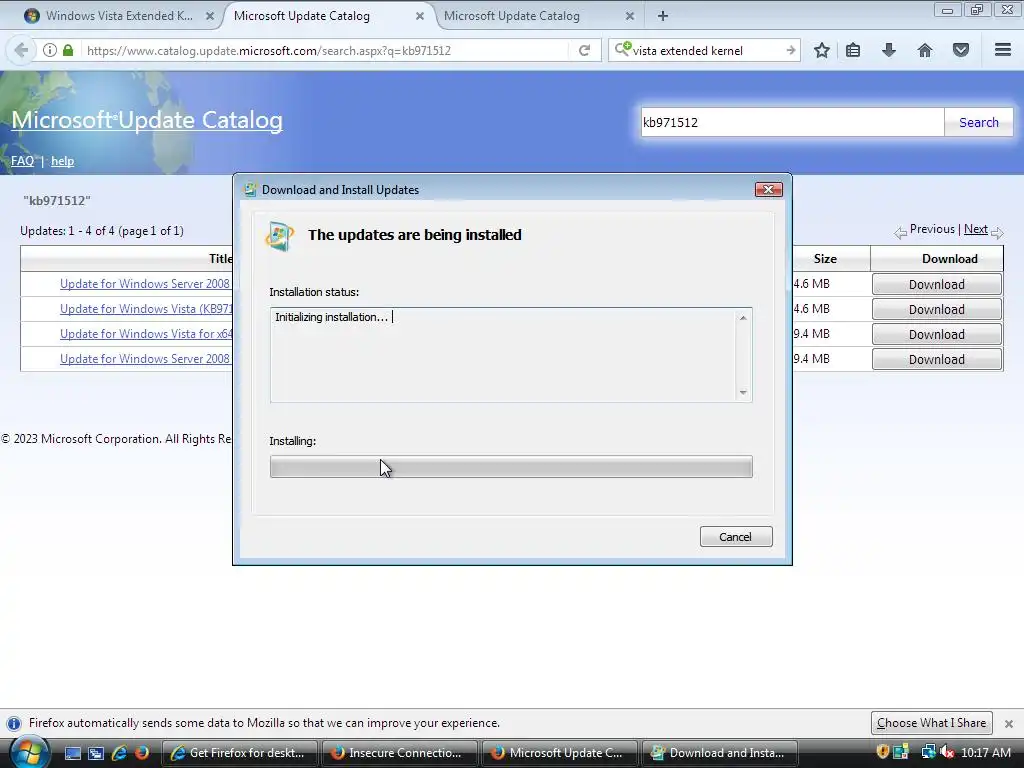This screenshot has width=1024, height=768.
Task: Go to Firefox home page
Action: pos(925,50)
